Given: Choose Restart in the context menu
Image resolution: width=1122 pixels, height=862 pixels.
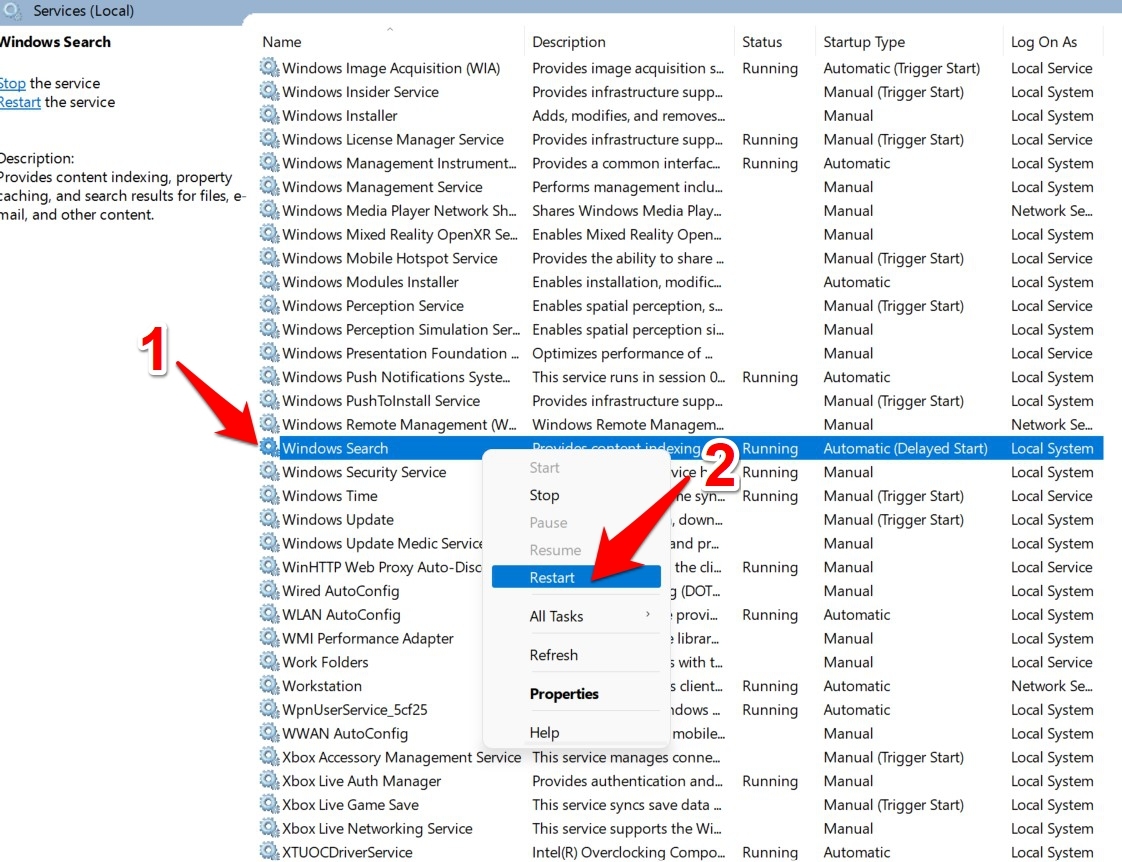Looking at the screenshot, I should (552, 578).
